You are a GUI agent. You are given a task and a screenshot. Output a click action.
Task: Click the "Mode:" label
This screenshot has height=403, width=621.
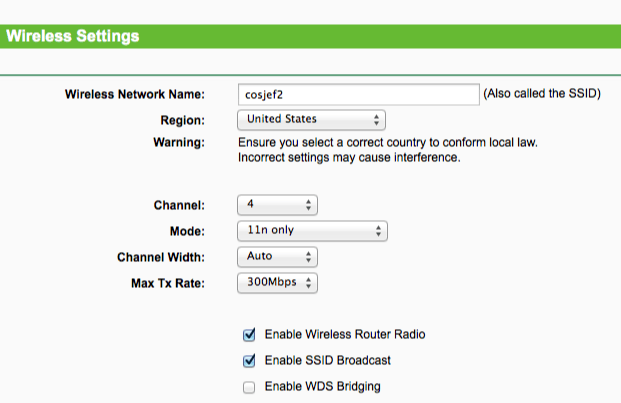pyautogui.click(x=187, y=231)
